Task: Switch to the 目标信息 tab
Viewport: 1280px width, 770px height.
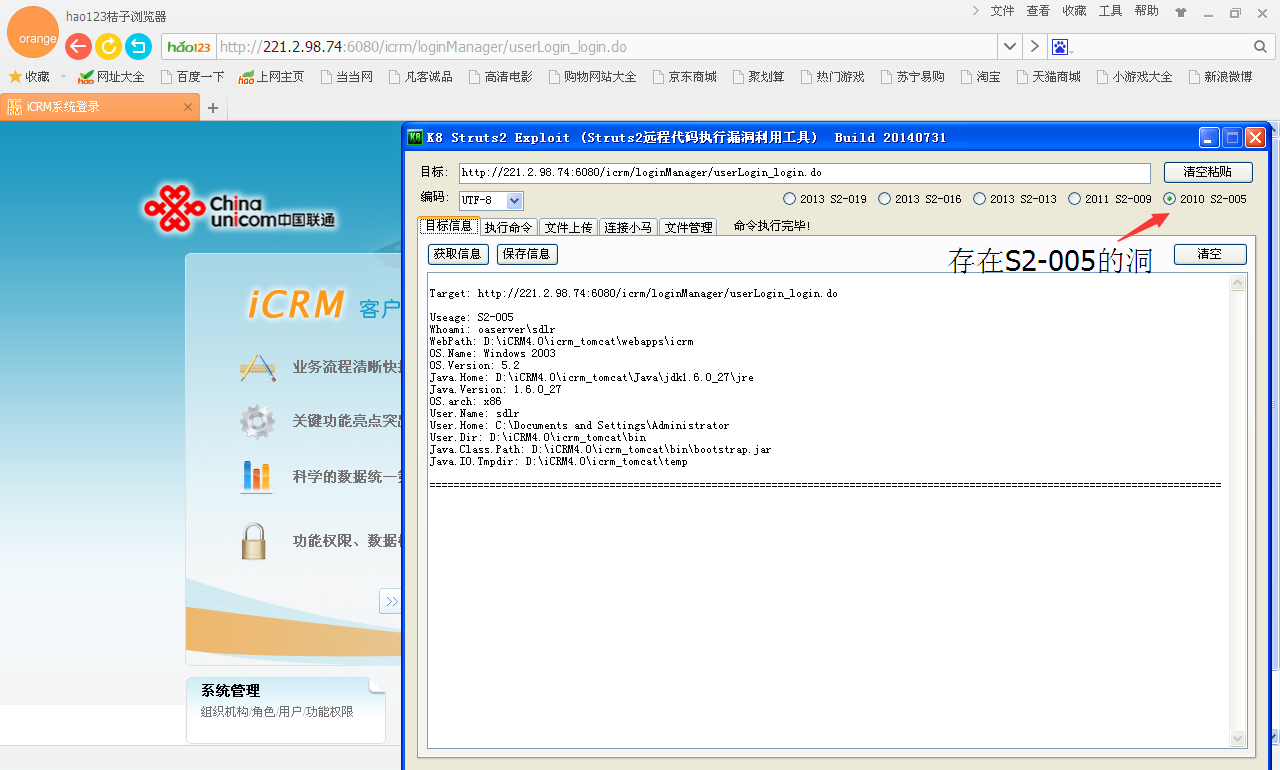Action: (449, 226)
